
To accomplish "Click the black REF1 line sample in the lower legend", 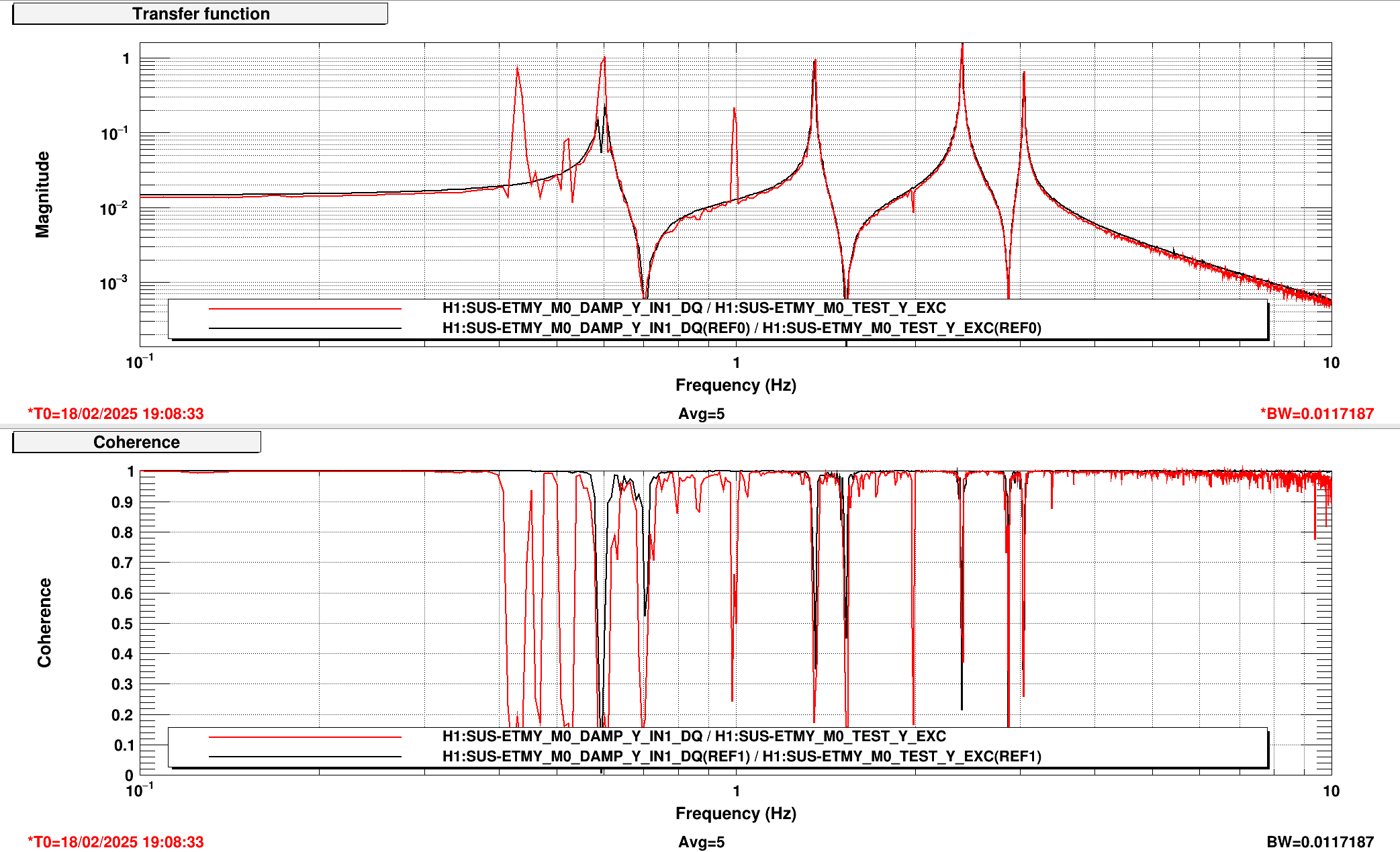I will [x=305, y=757].
